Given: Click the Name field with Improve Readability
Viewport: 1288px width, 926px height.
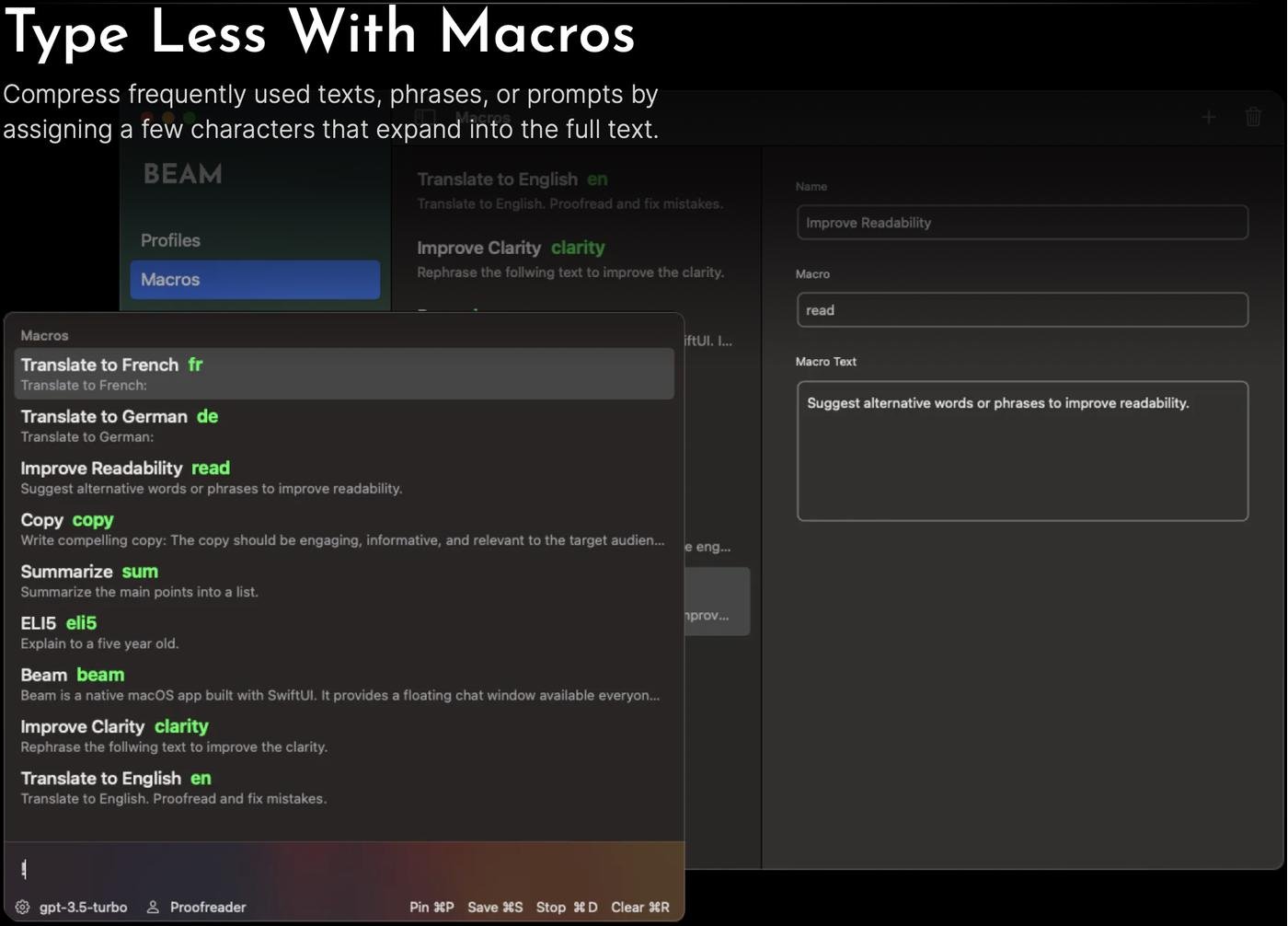Looking at the screenshot, I should coord(1021,223).
